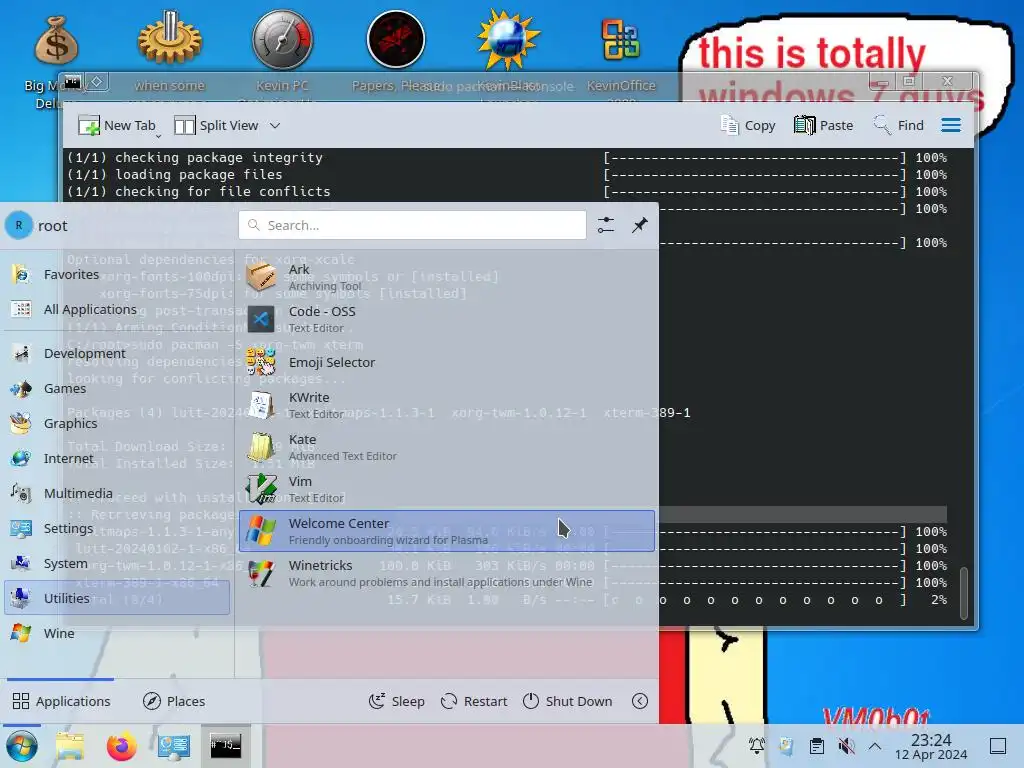Open the Graphics category

pos(117,423)
